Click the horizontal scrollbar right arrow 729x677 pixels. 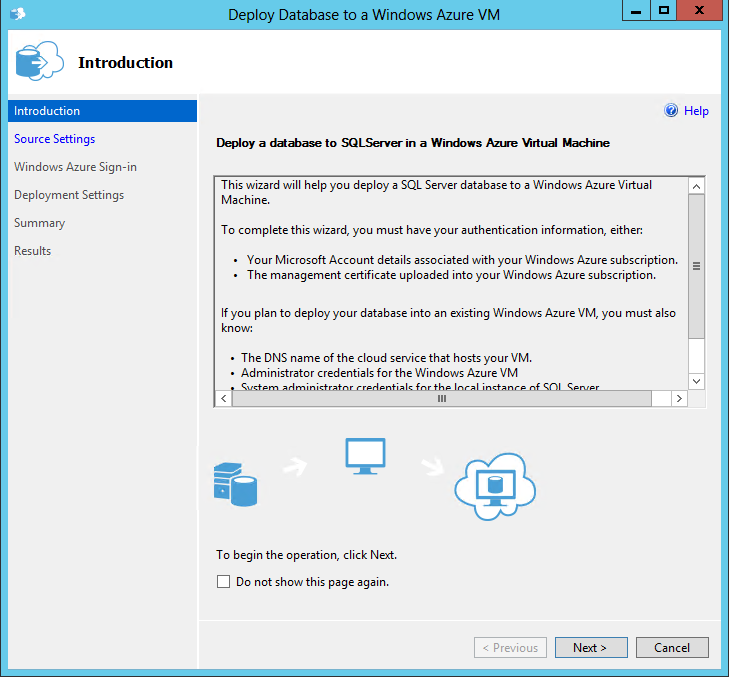click(678, 398)
